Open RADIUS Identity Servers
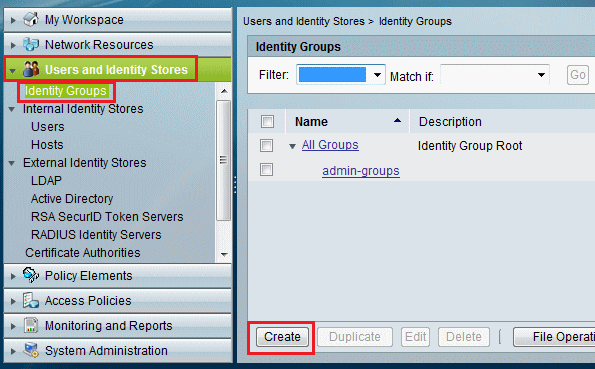 (x=96, y=235)
